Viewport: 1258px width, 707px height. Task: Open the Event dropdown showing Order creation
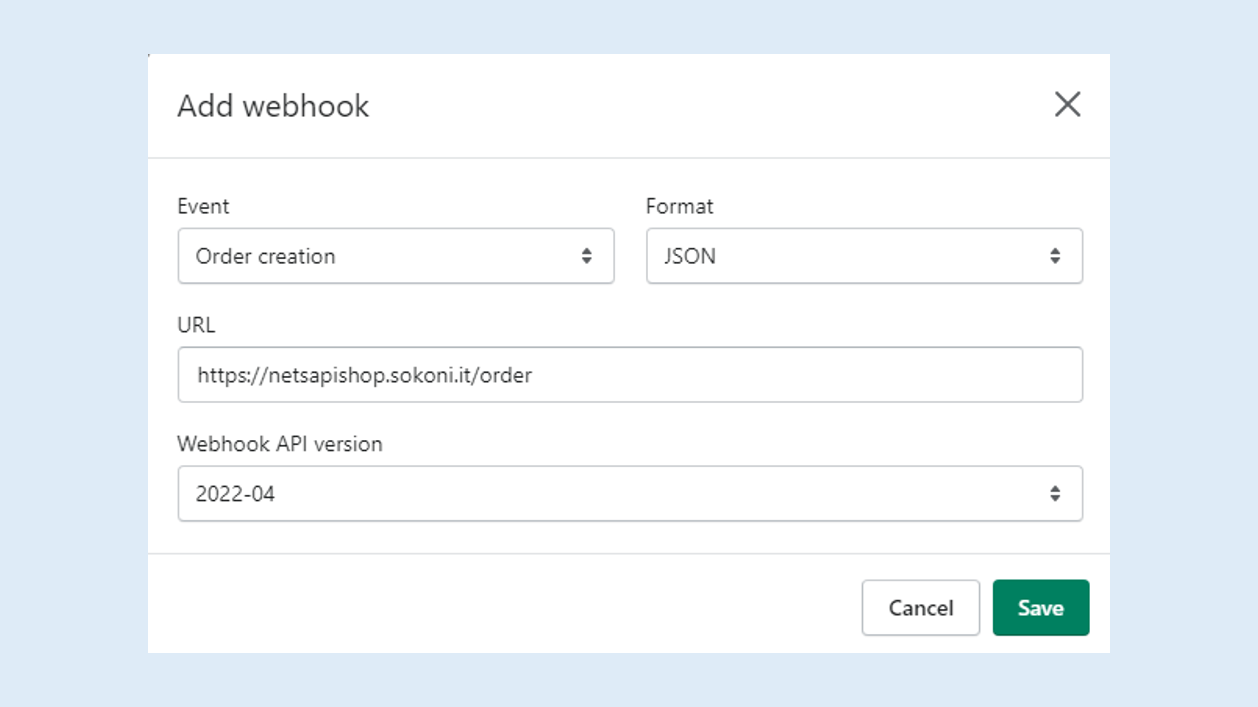pyautogui.click(x=396, y=256)
